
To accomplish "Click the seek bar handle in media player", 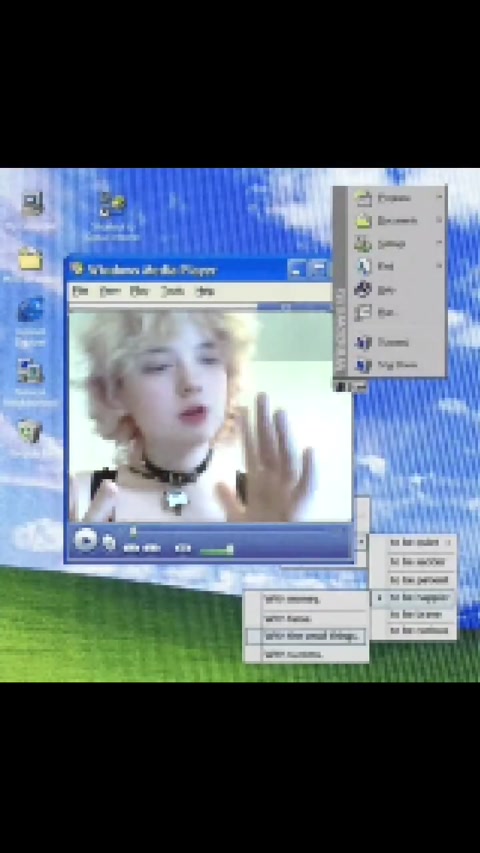I will pyautogui.click(x=132, y=530).
